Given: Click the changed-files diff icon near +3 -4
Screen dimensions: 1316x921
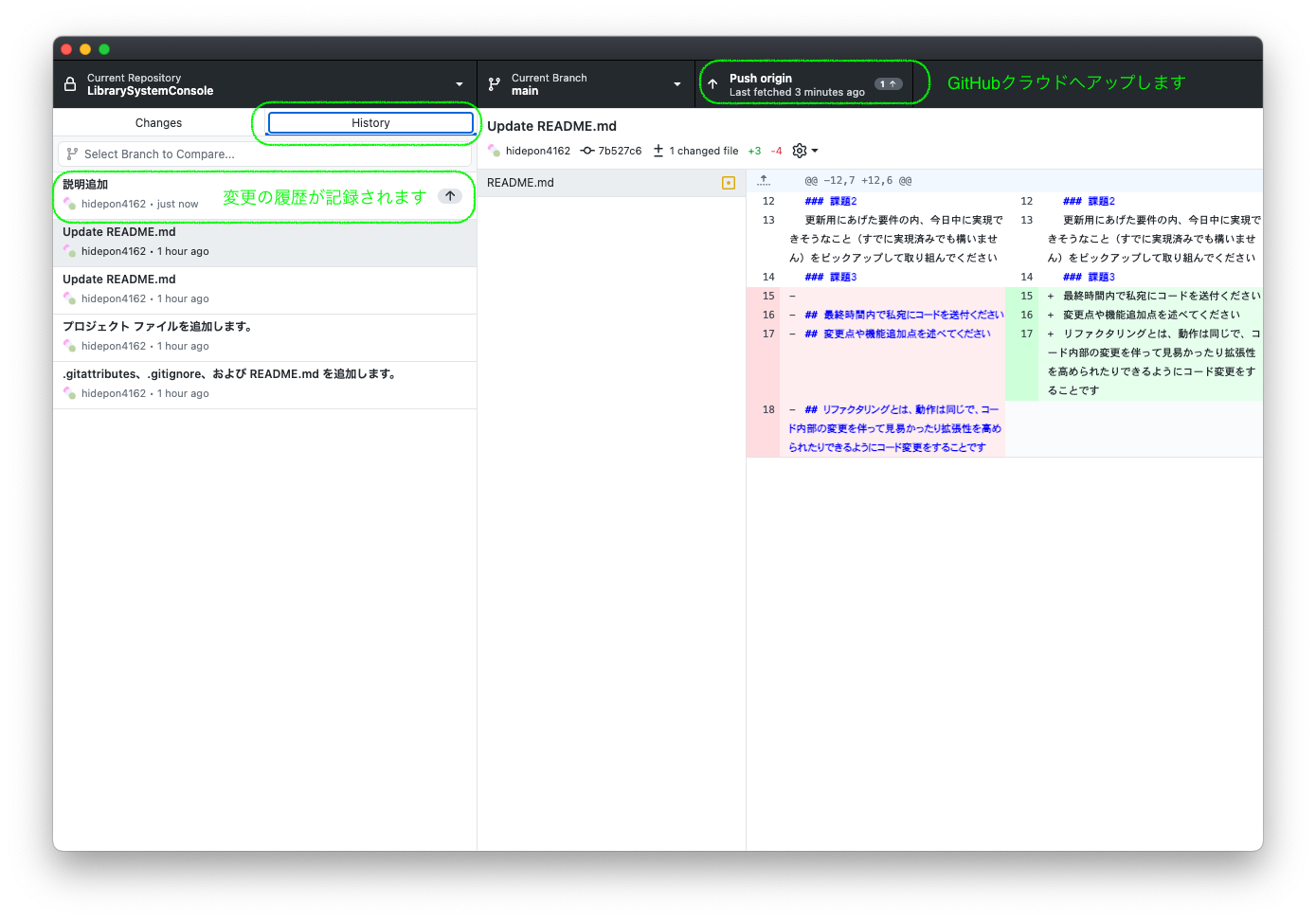Looking at the screenshot, I should [x=659, y=151].
